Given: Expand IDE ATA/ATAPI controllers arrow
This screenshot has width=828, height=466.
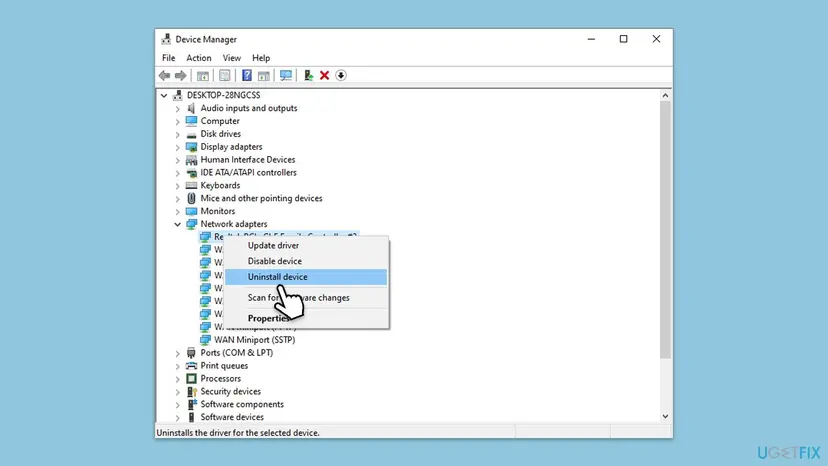Looking at the screenshot, I should 177,173.
